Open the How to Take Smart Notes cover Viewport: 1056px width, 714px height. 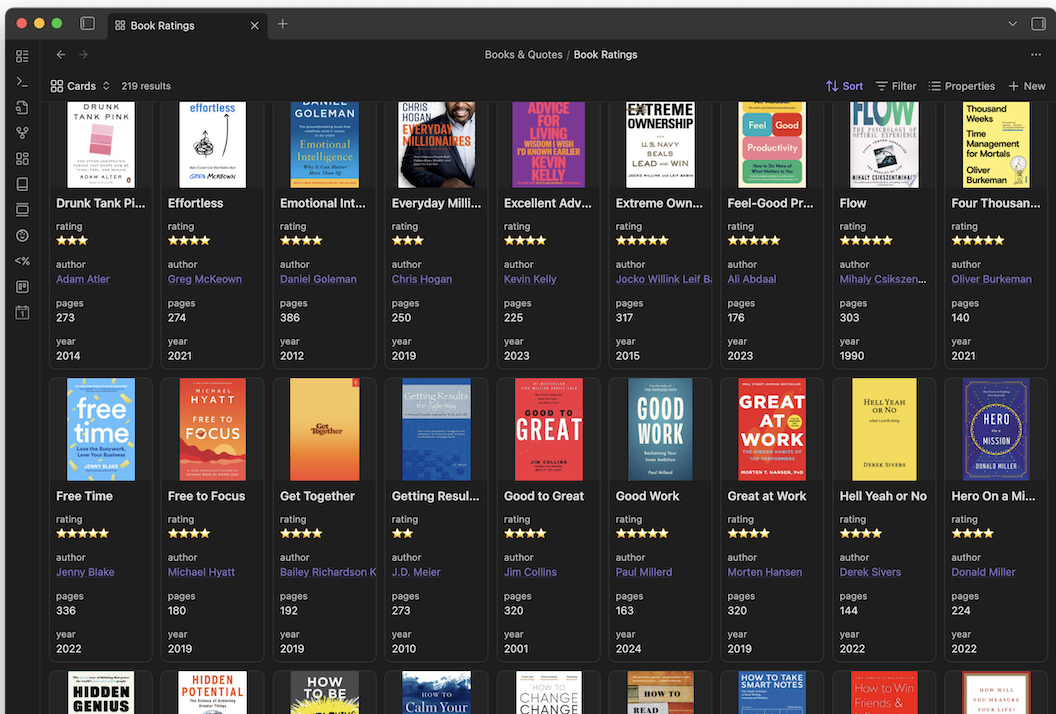(x=772, y=692)
